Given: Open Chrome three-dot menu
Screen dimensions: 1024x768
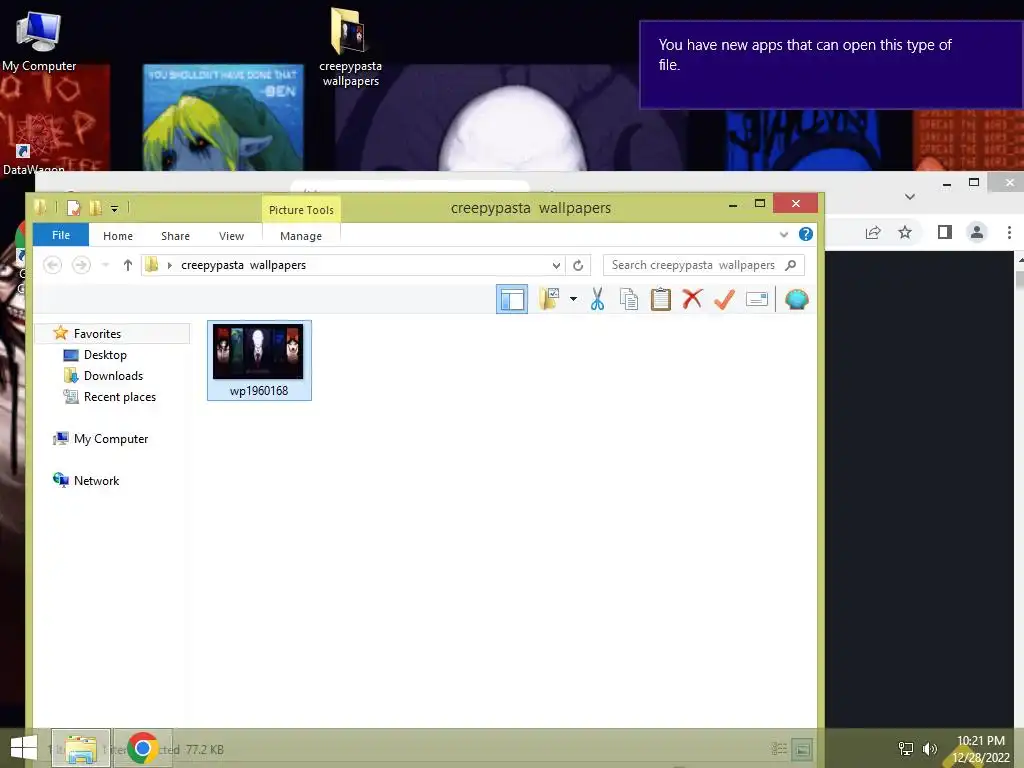Looking at the screenshot, I should [x=1009, y=232].
